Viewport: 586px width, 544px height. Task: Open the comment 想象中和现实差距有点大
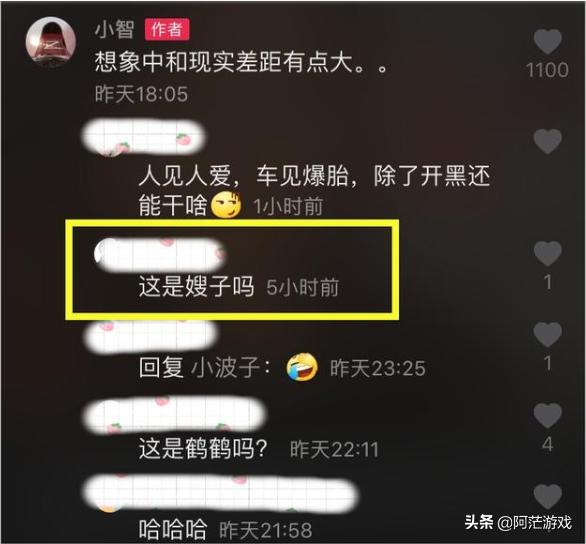click(241, 62)
